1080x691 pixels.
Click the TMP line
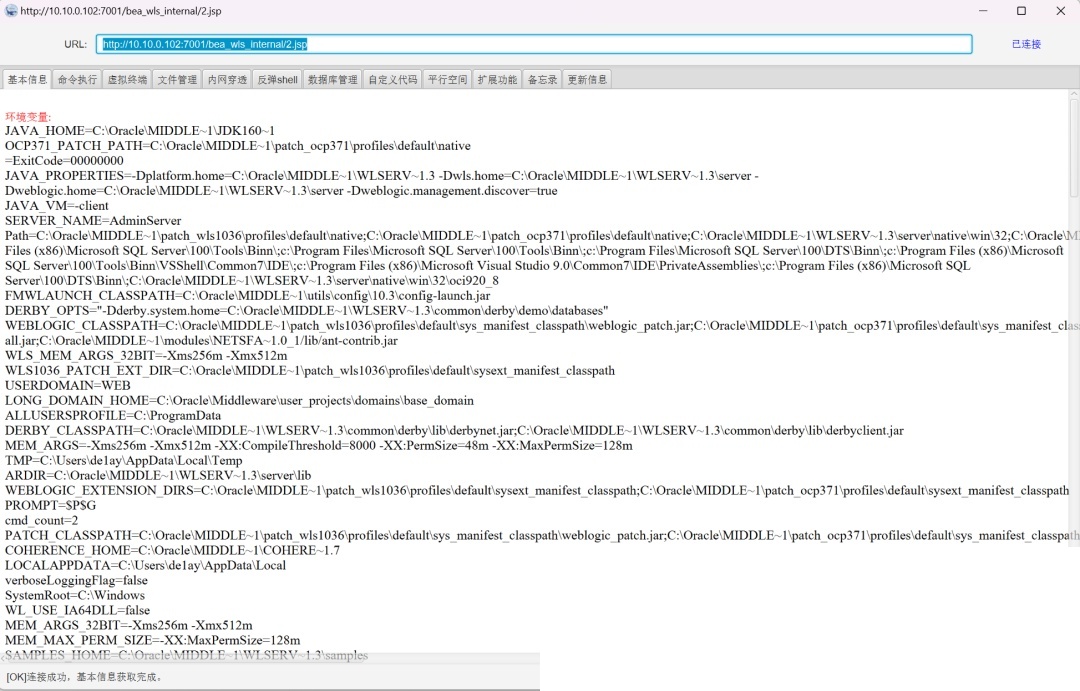point(123,461)
